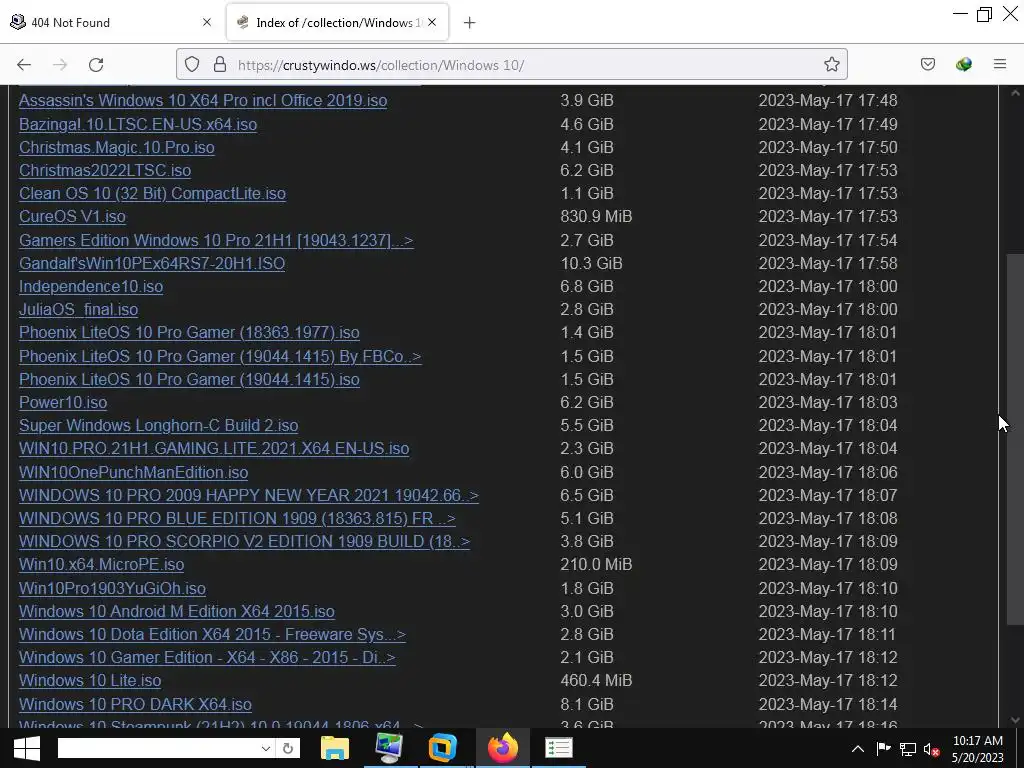This screenshot has width=1024, height=768.
Task: Click the browser forward arrow
Action: click(60, 65)
